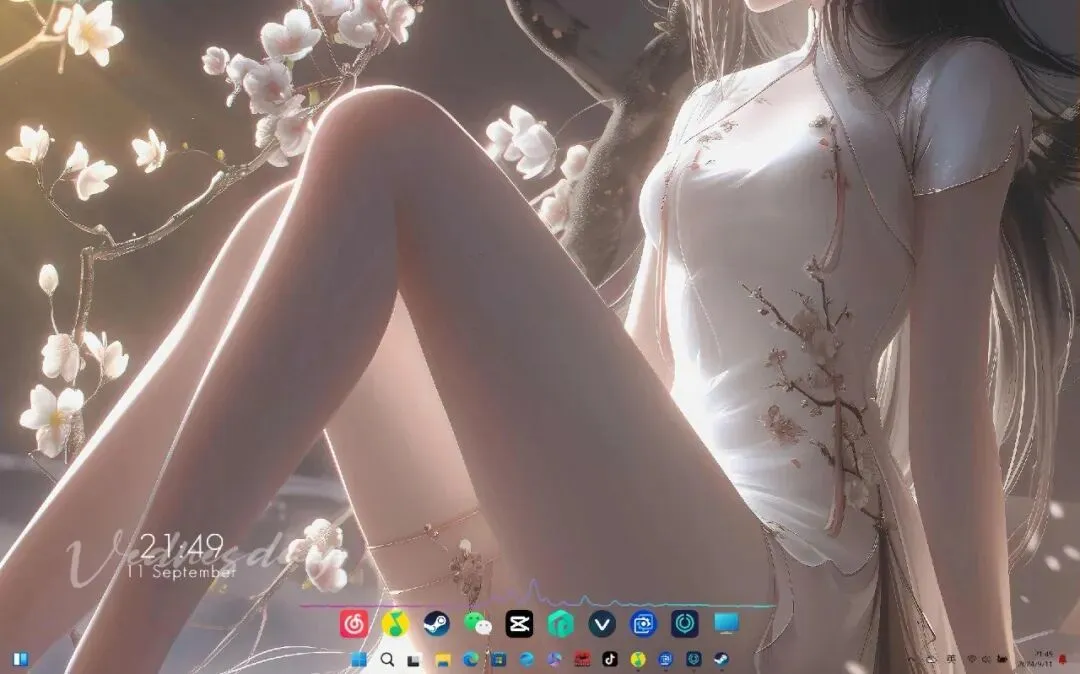The height and width of the screenshot is (674, 1080).
Task: Open WeChat from the dock
Action: click(x=478, y=624)
